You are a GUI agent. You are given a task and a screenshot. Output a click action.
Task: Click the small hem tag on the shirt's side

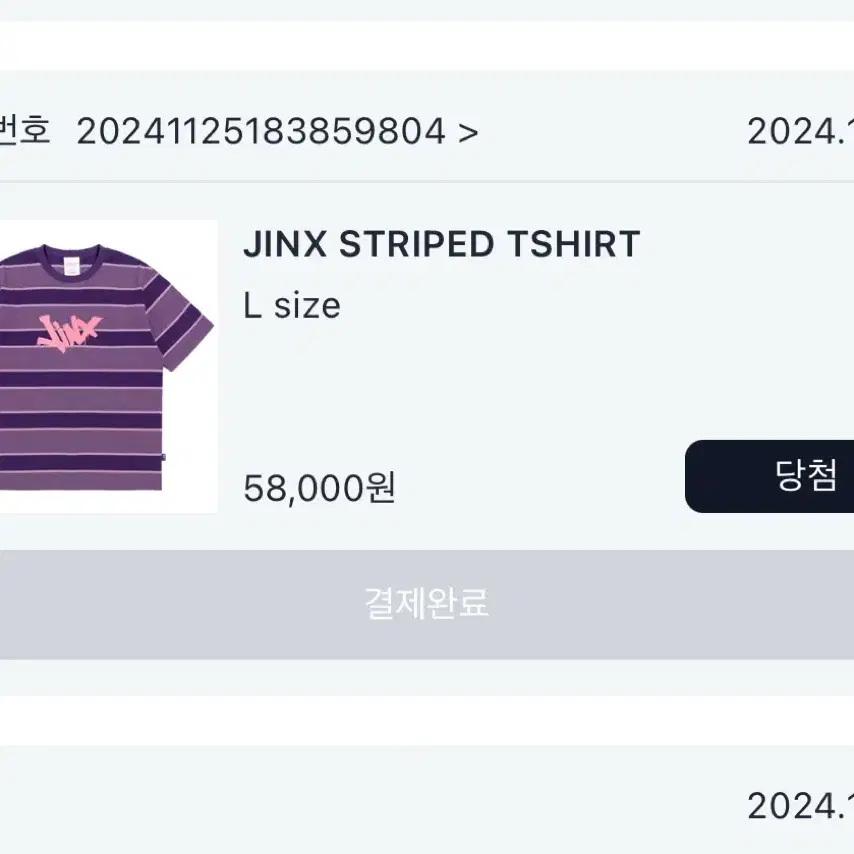click(x=163, y=458)
